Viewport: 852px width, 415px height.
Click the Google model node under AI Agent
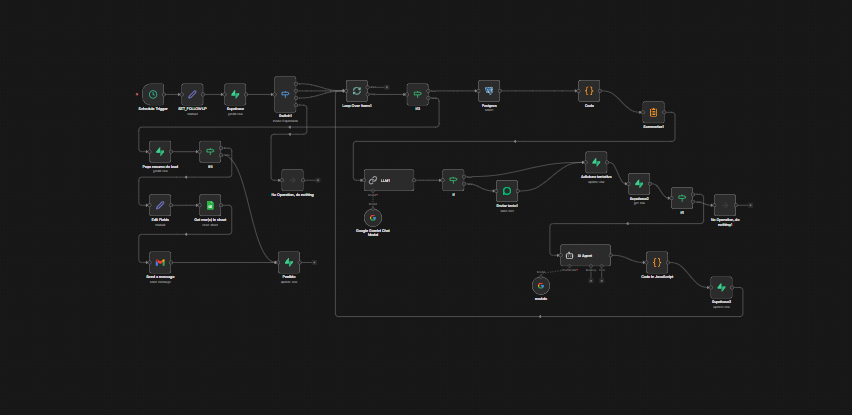pyautogui.click(x=541, y=285)
